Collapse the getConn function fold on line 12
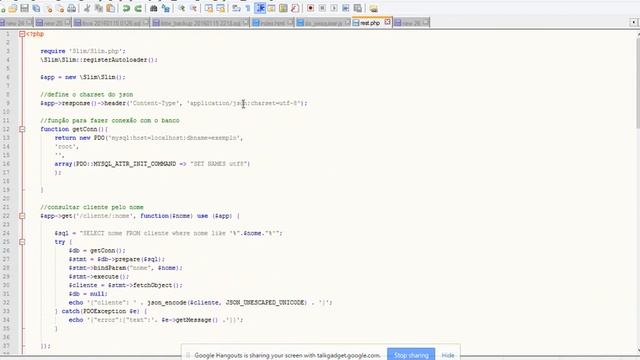Viewport: 640px width, 360px height. (22, 129)
